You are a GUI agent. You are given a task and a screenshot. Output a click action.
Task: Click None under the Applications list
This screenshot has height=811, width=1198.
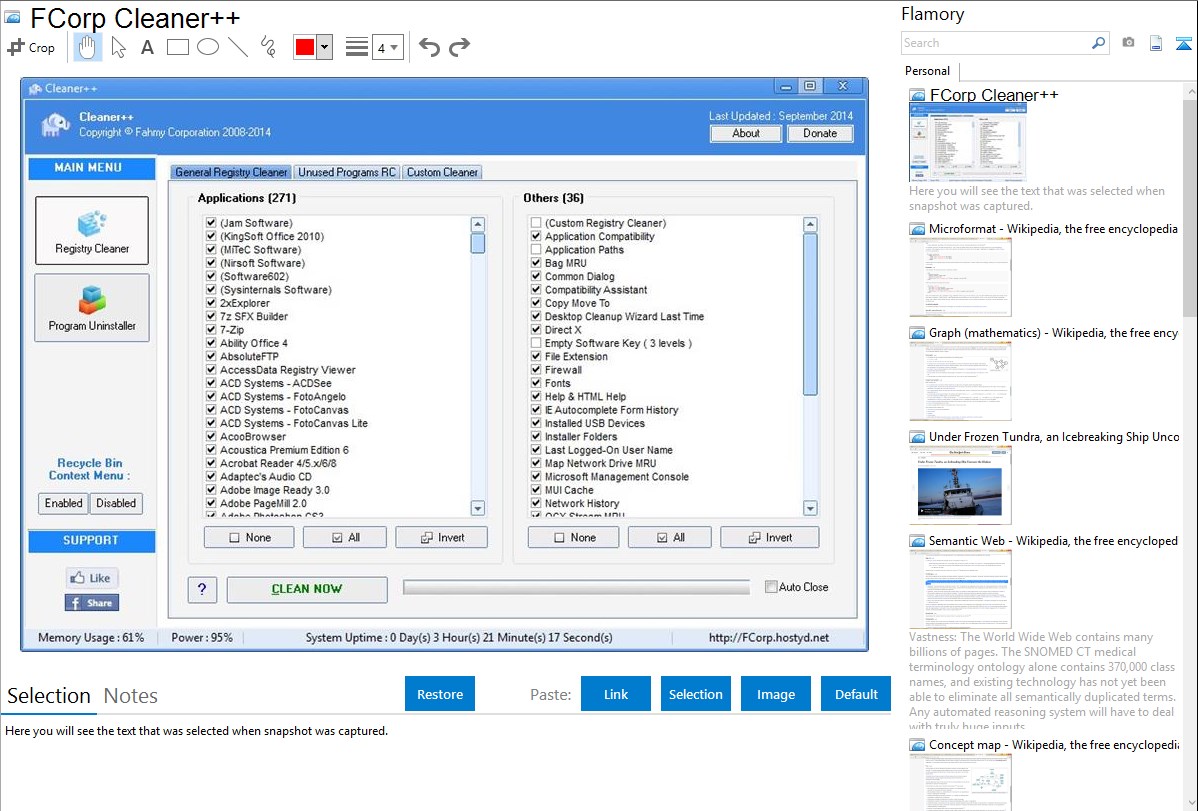[x=249, y=537]
